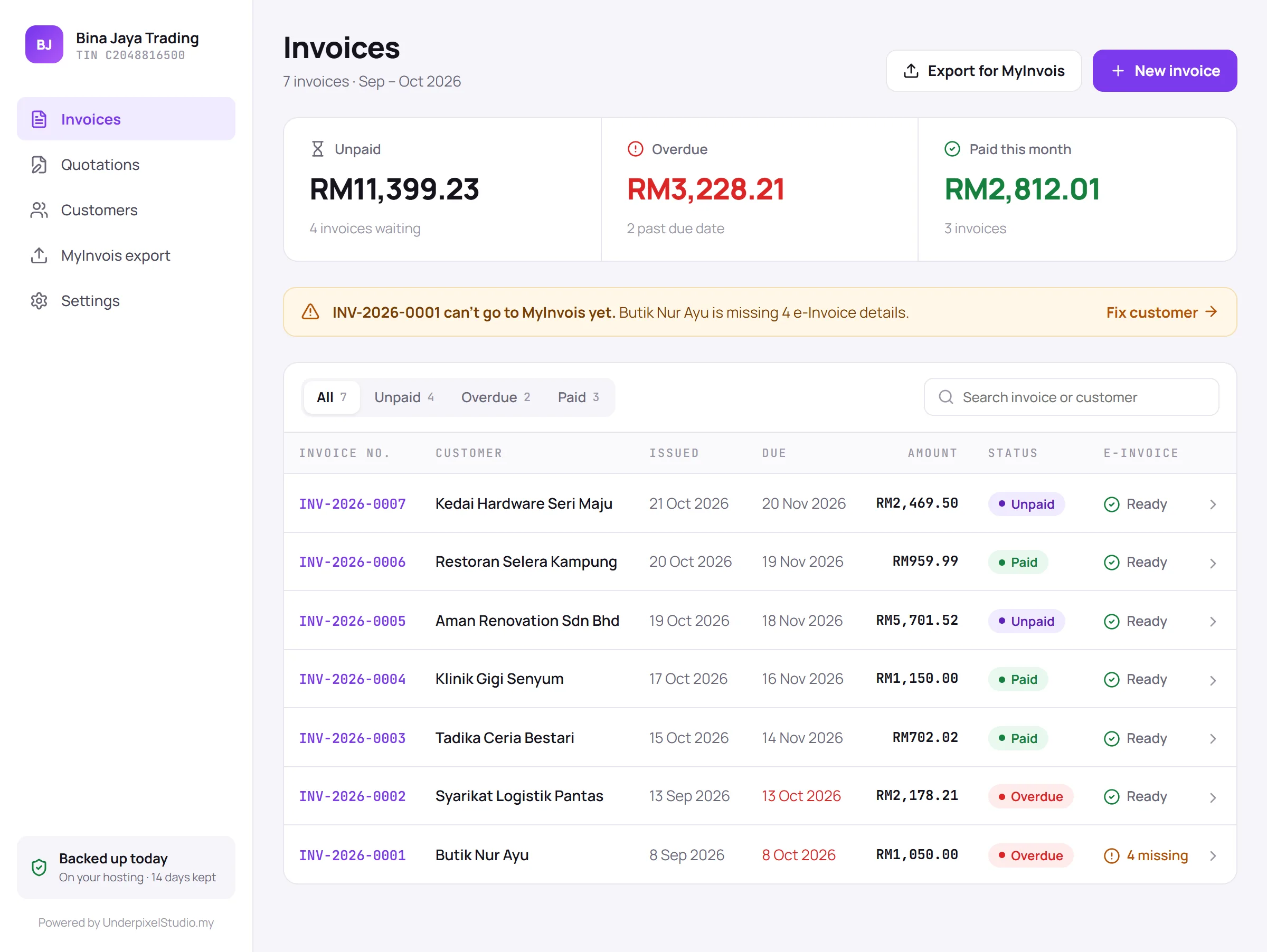This screenshot has height=952, width=1267.
Task: Click the red alert icon beside Overdue
Action: click(635, 149)
